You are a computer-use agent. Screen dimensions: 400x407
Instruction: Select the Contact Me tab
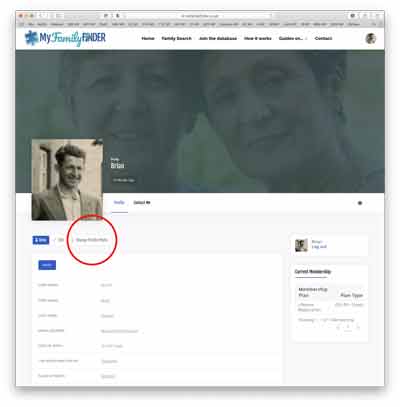142,202
